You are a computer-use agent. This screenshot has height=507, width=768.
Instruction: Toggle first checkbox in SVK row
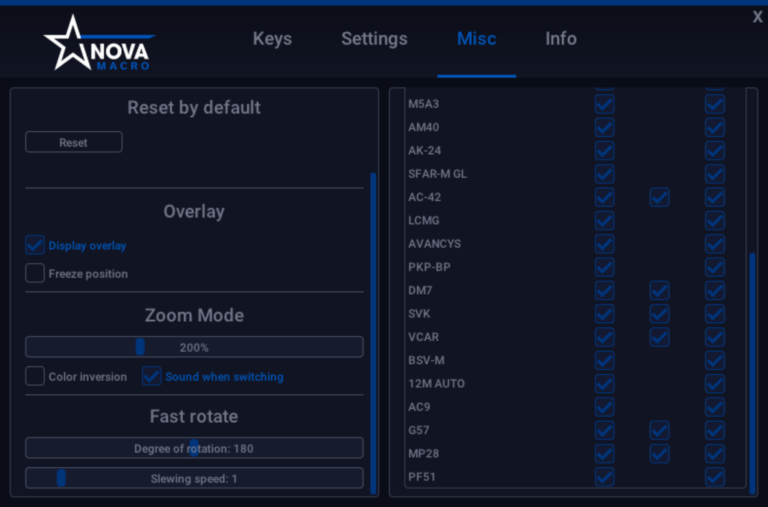coord(605,314)
